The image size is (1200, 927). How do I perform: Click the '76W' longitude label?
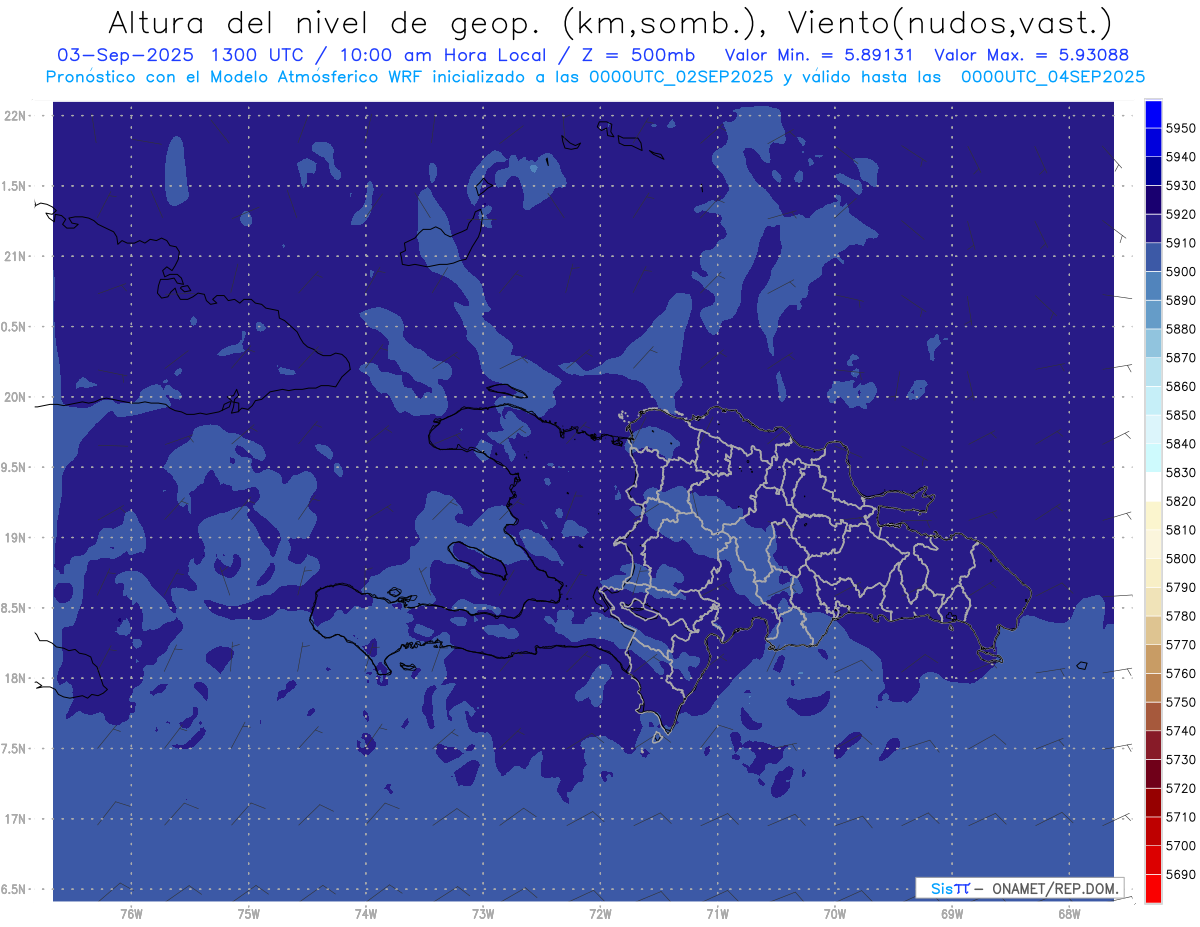click(x=131, y=913)
